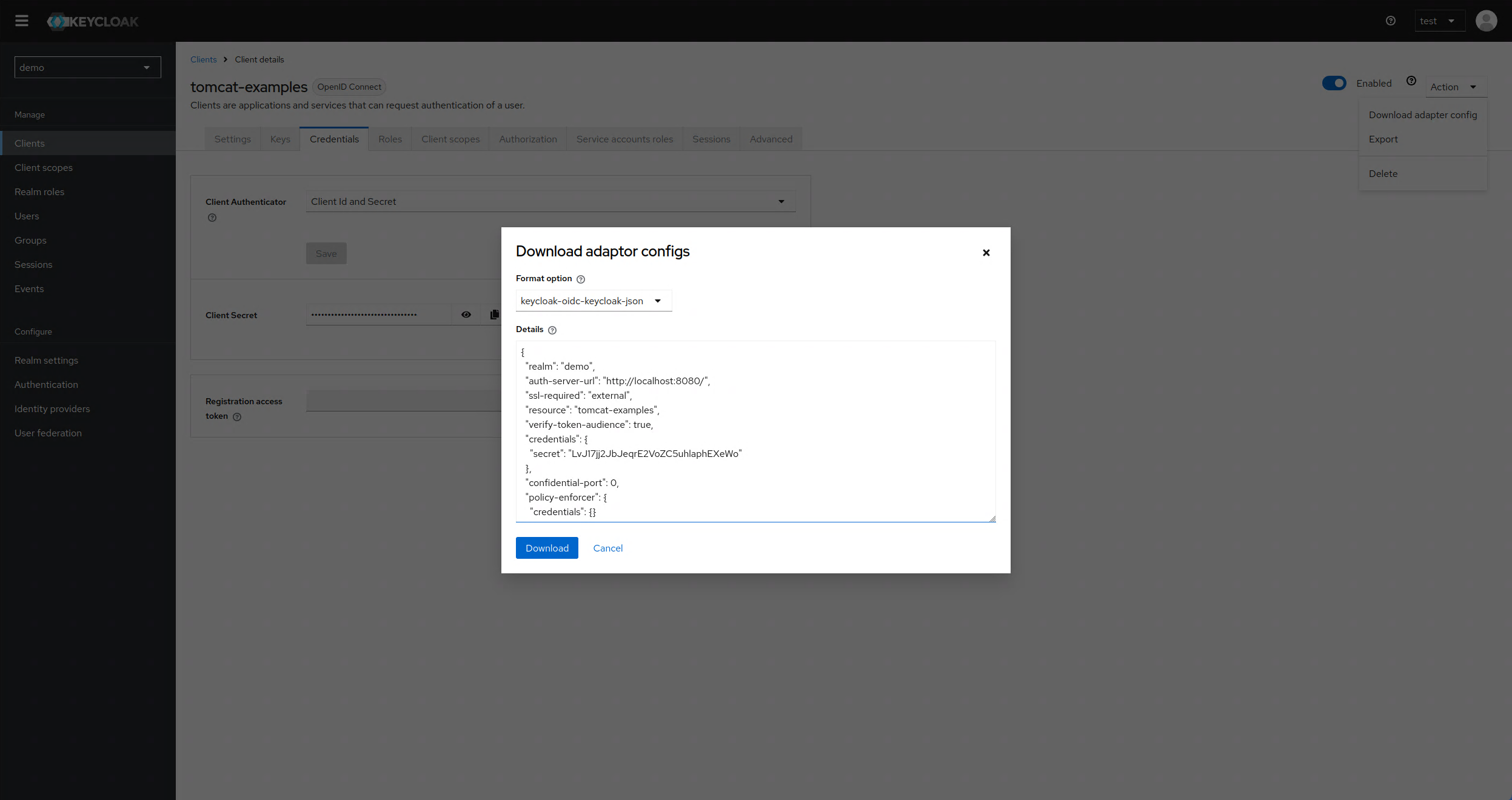Close the Download adaptor configs dialog

click(x=986, y=253)
